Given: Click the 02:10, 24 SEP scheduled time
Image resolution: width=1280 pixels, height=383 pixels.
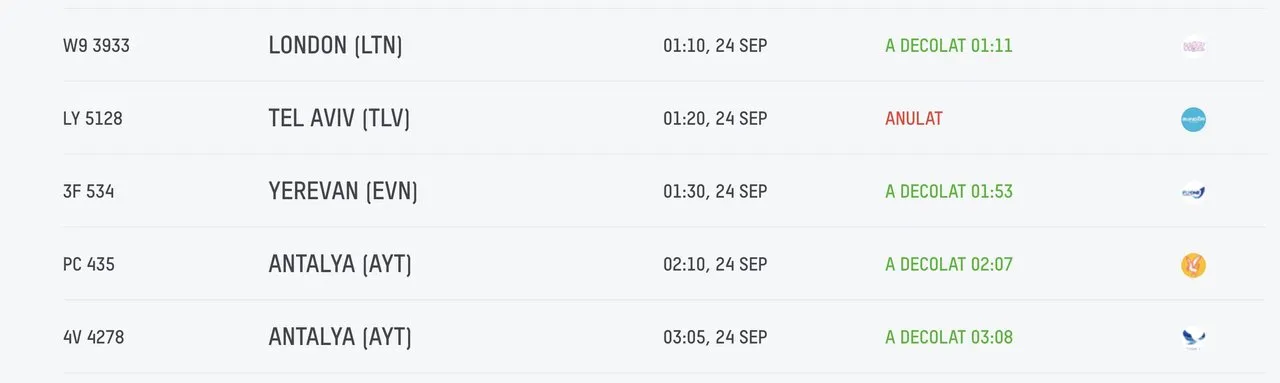Looking at the screenshot, I should click(x=715, y=265).
